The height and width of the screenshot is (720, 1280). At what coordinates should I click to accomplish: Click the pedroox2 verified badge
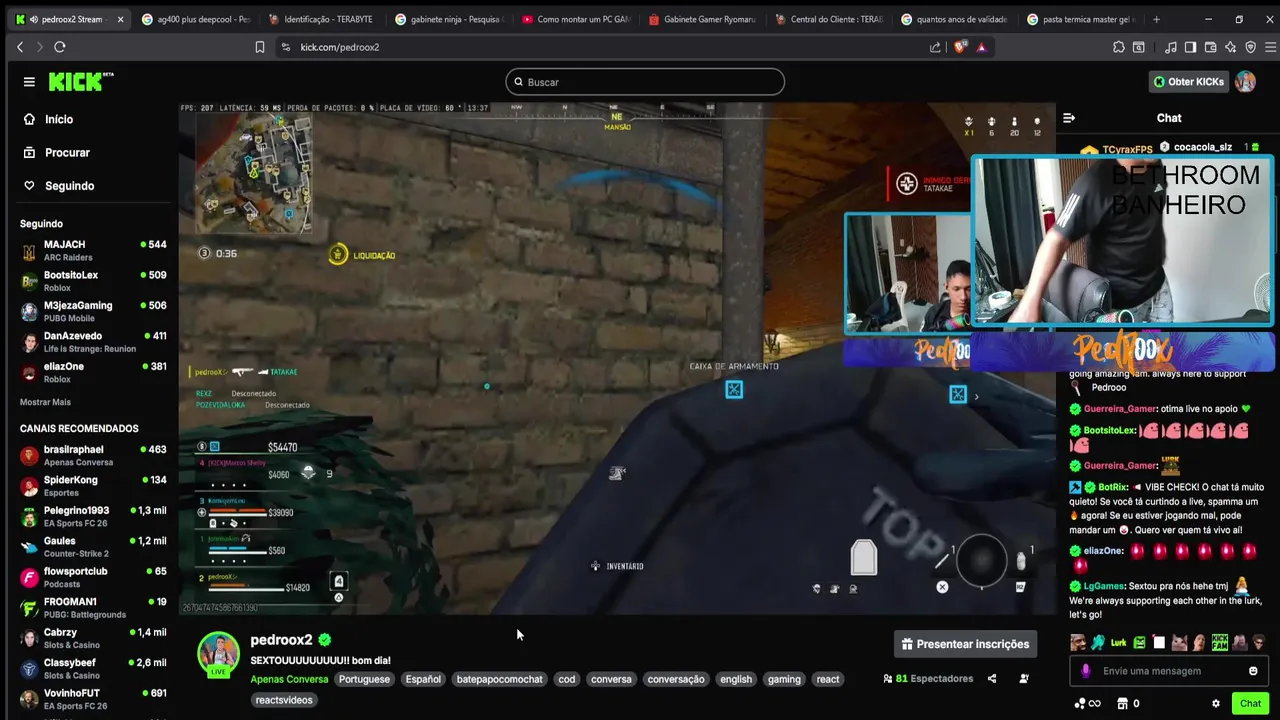coord(325,640)
